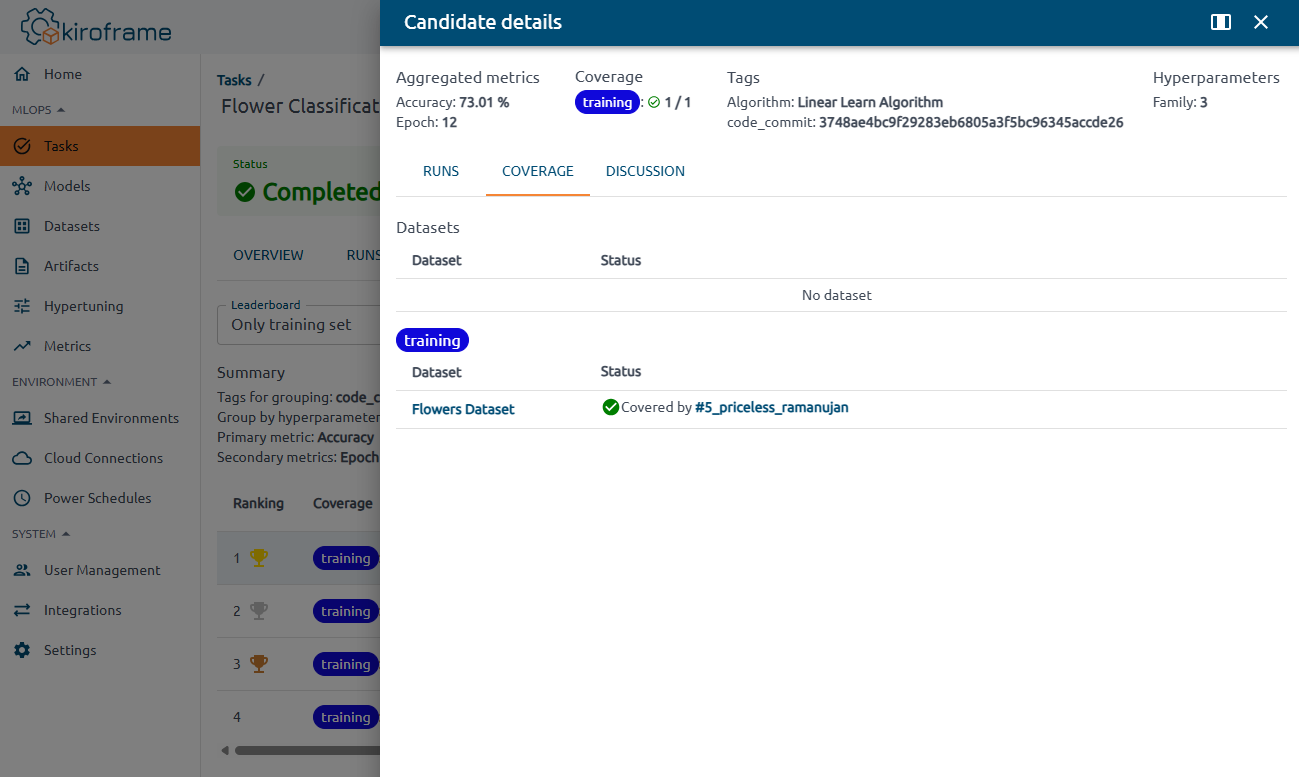1299x777 pixels.
Task: Close the Candidate details panel
Action: (x=1261, y=22)
